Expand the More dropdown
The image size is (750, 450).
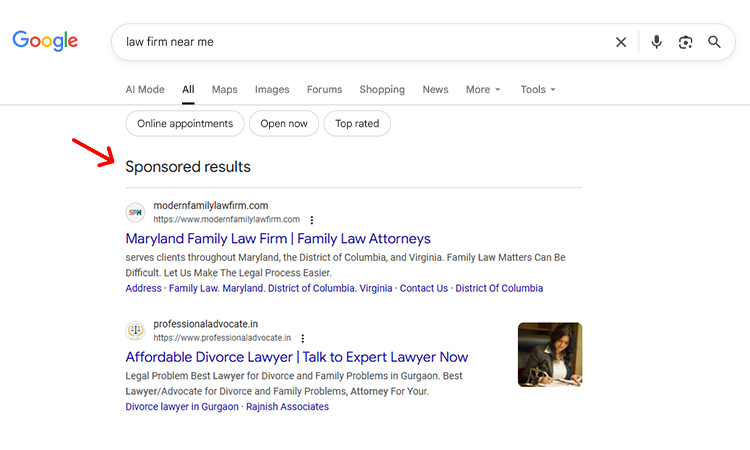pos(483,89)
